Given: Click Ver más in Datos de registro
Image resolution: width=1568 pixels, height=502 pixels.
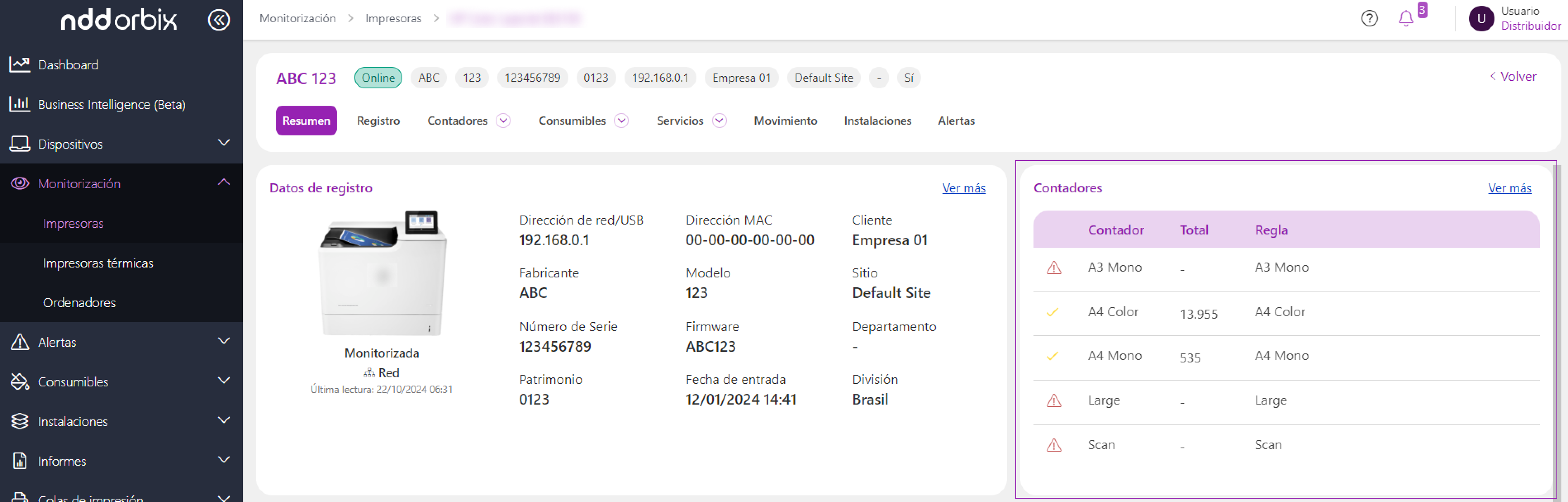Looking at the screenshot, I should coord(963,188).
